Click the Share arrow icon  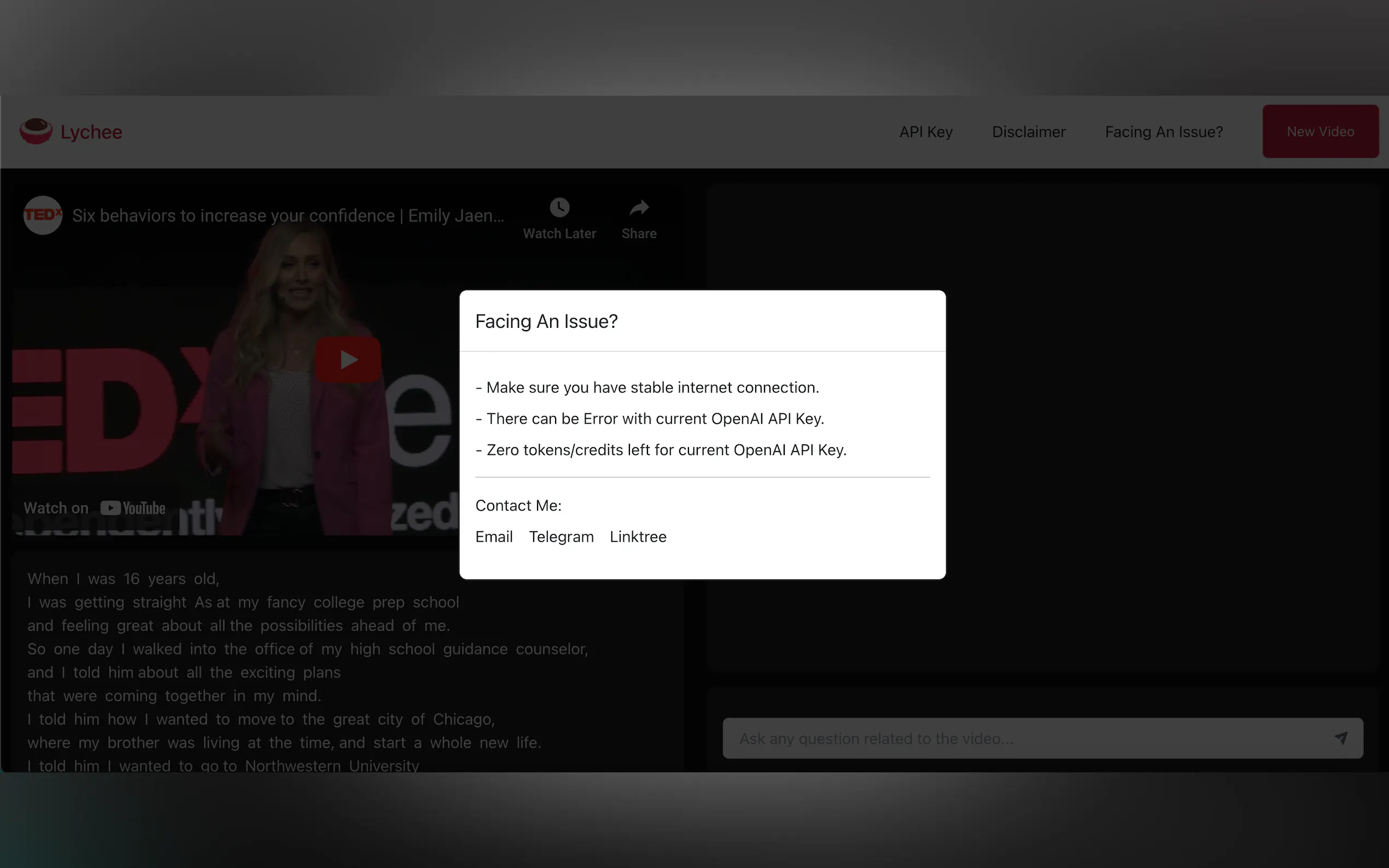[x=639, y=208]
